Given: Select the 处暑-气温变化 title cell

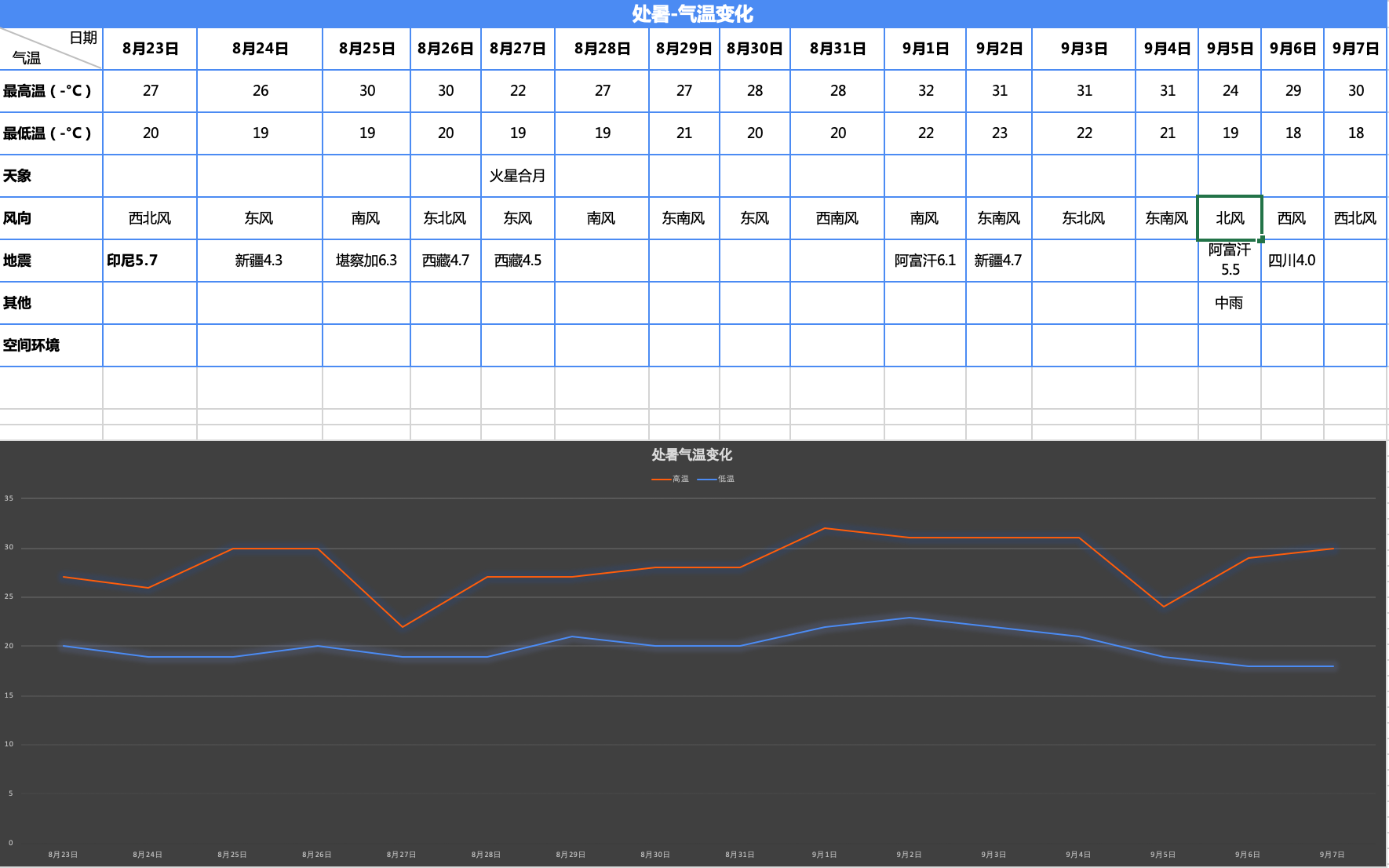Looking at the screenshot, I should click(693, 13).
